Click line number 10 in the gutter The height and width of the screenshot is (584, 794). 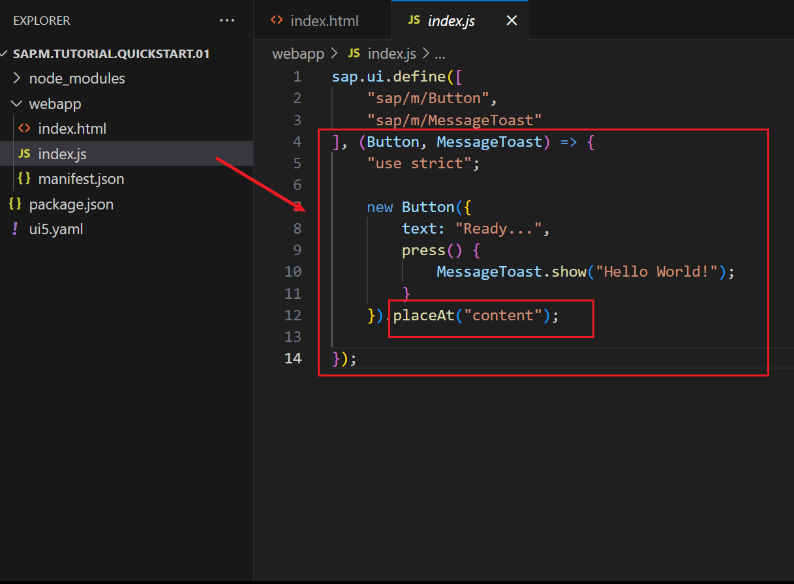[292, 272]
